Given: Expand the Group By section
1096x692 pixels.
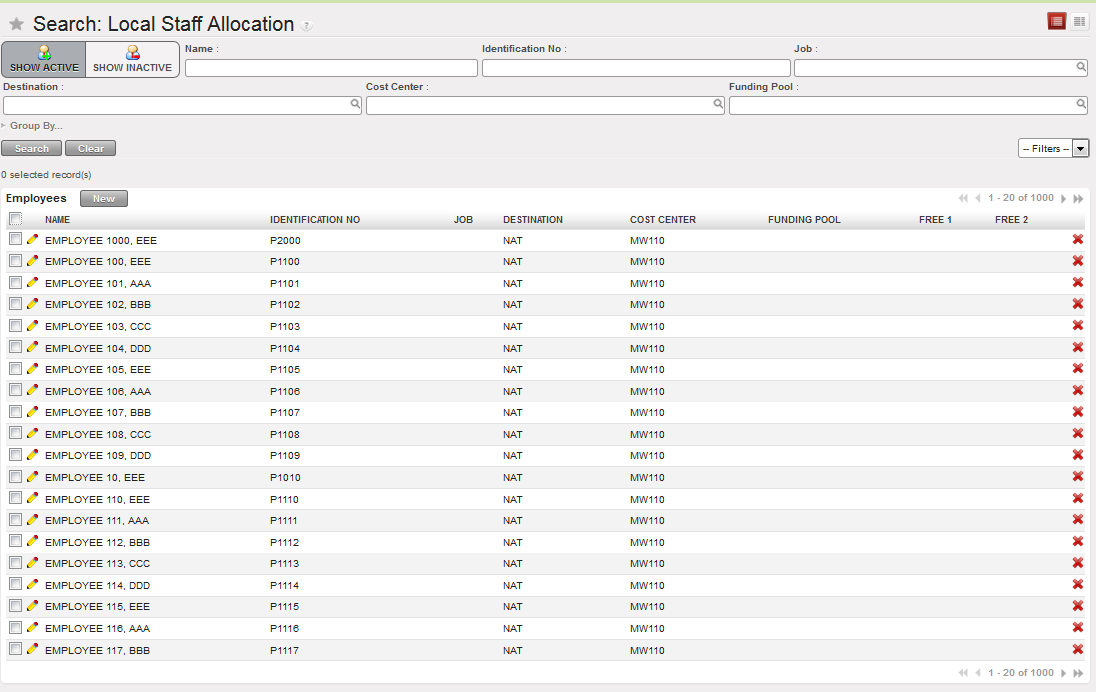Looking at the screenshot, I should tap(32, 126).
